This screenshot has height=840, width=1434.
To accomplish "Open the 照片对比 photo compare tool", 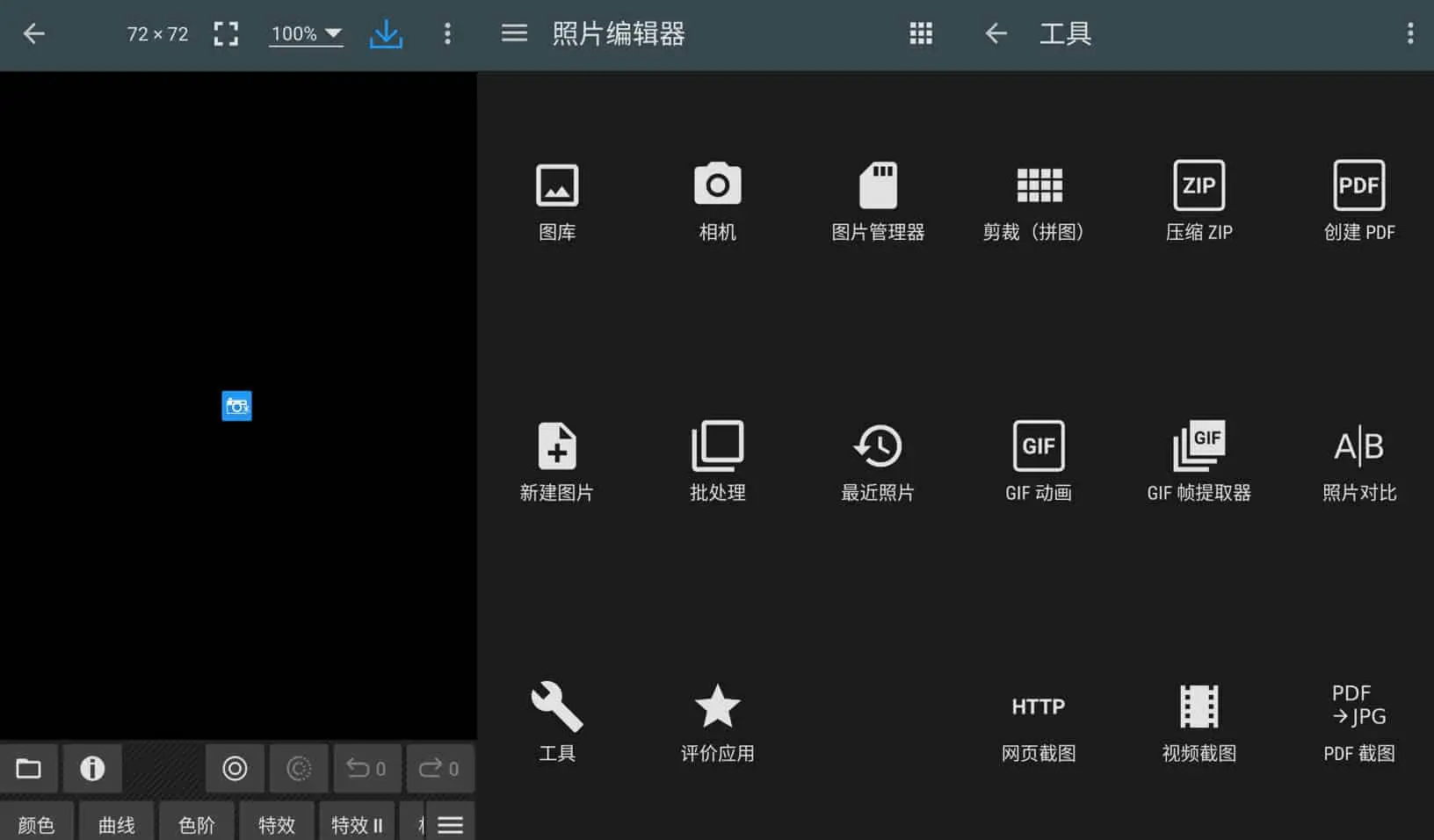I will click(1358, 461).
